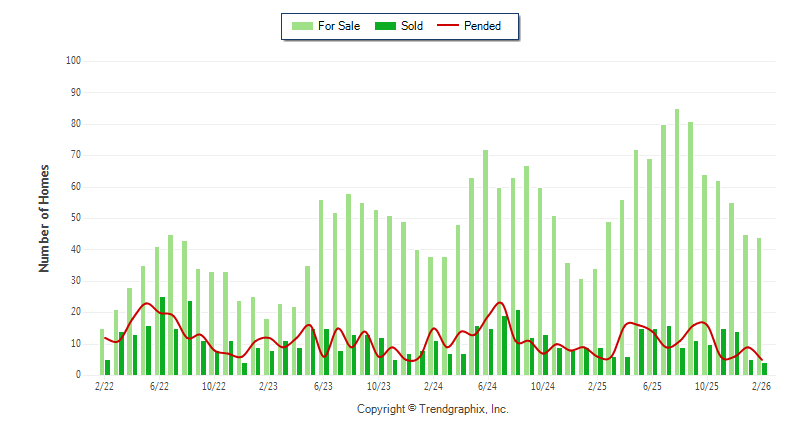Toggle the Pended series label in legend
Screen dimensions: 800x434
point(483,26)
